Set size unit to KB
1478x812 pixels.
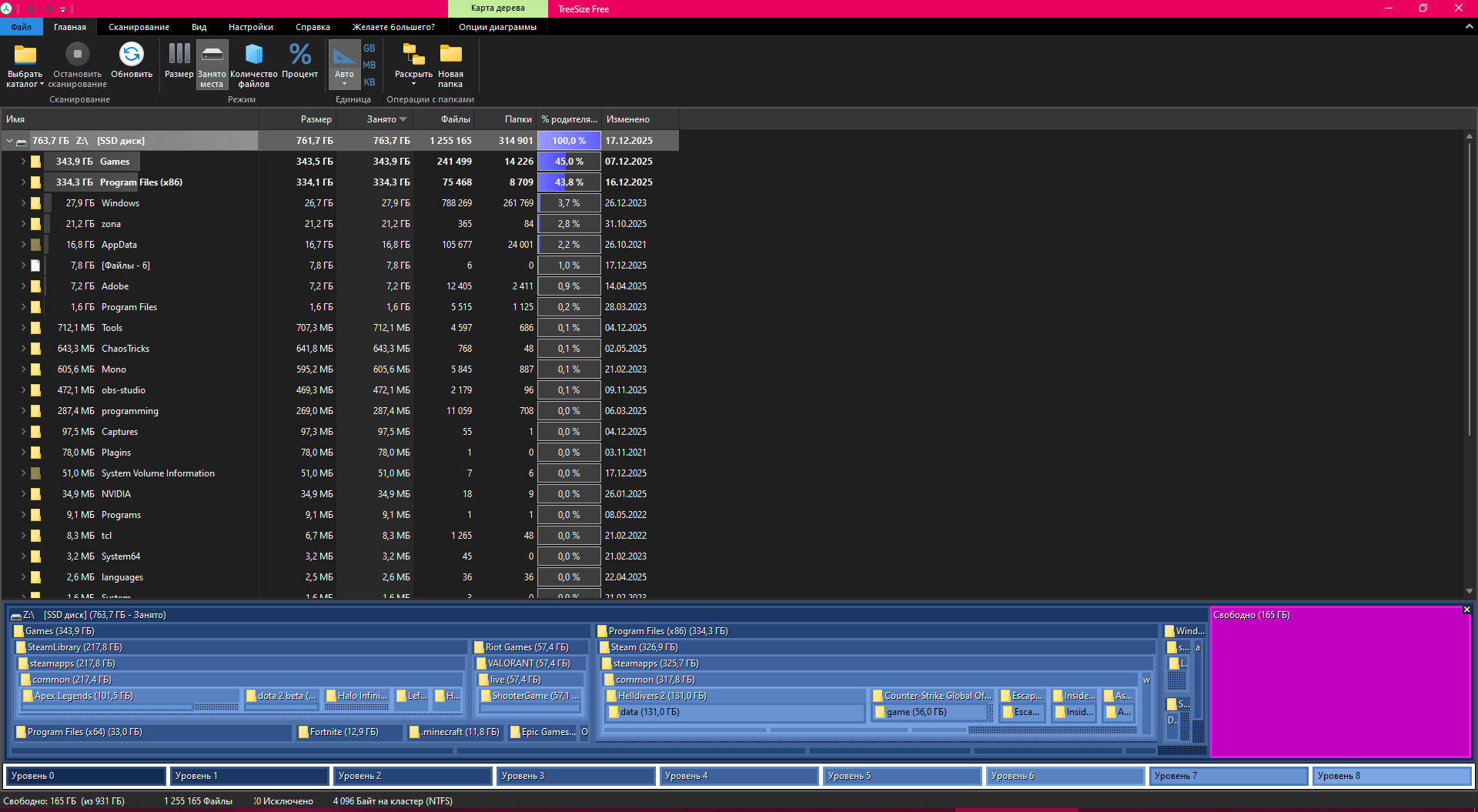(x=369, y=82)
